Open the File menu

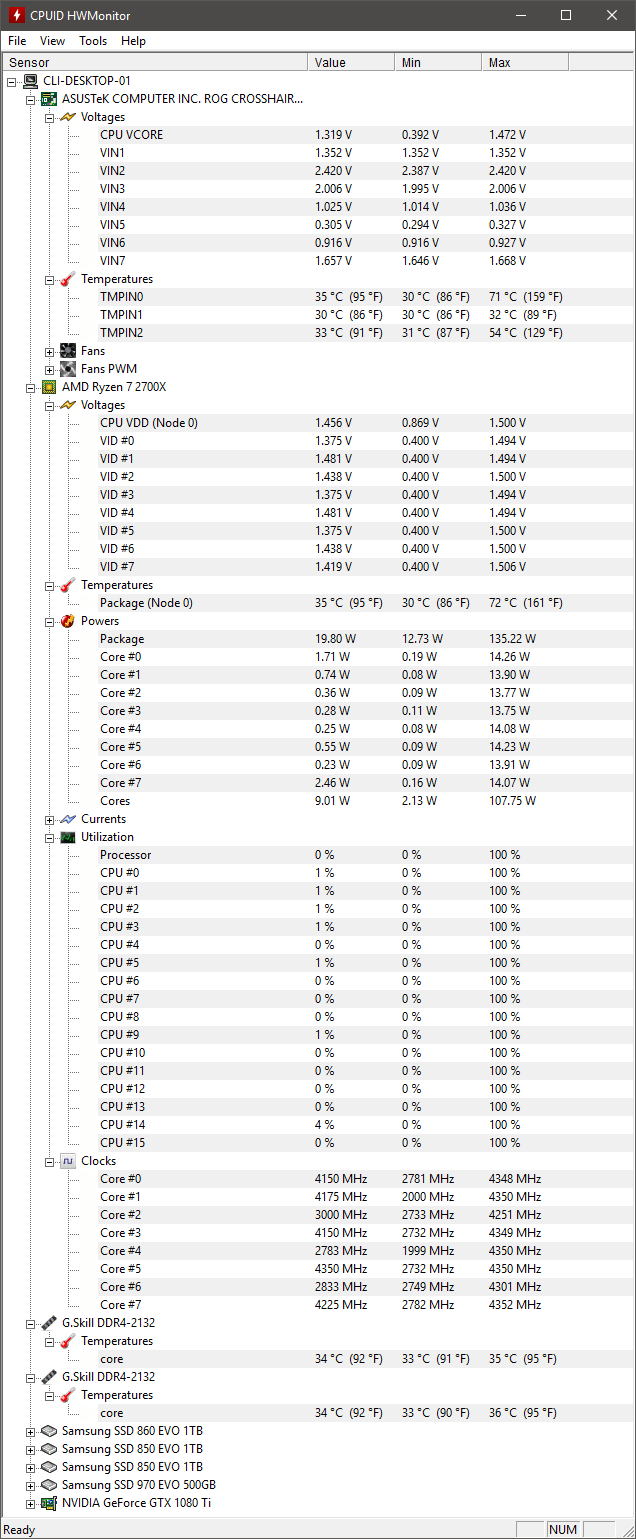(x=17, y=41)
